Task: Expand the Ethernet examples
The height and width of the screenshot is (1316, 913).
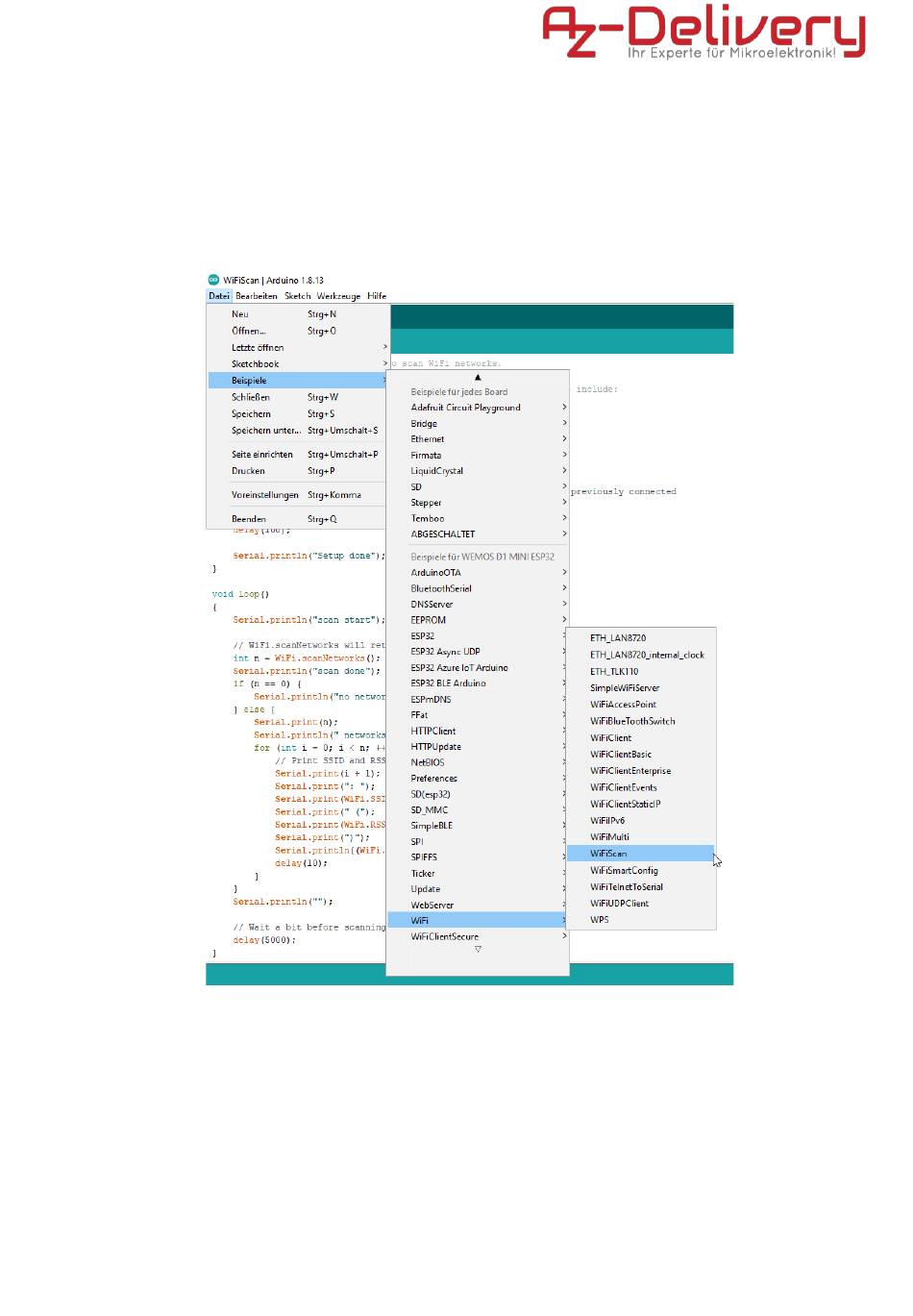Action: (478, 439)
